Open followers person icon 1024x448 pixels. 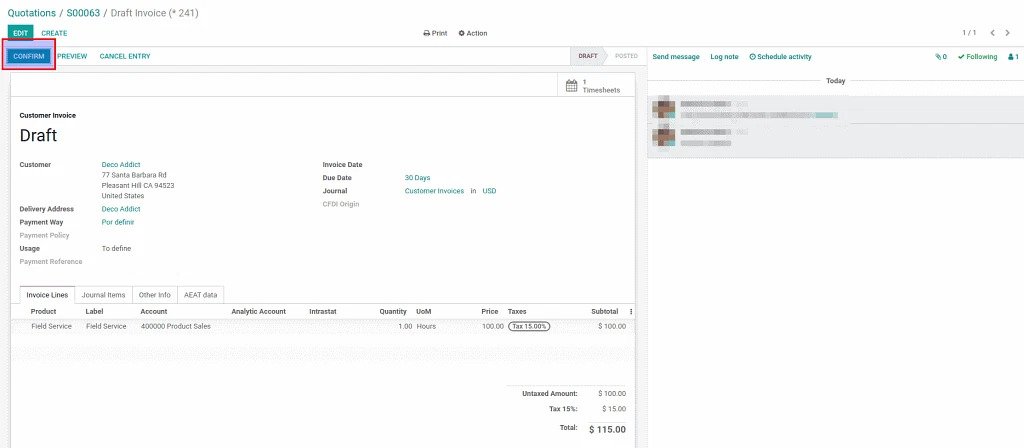[1014, 57]
